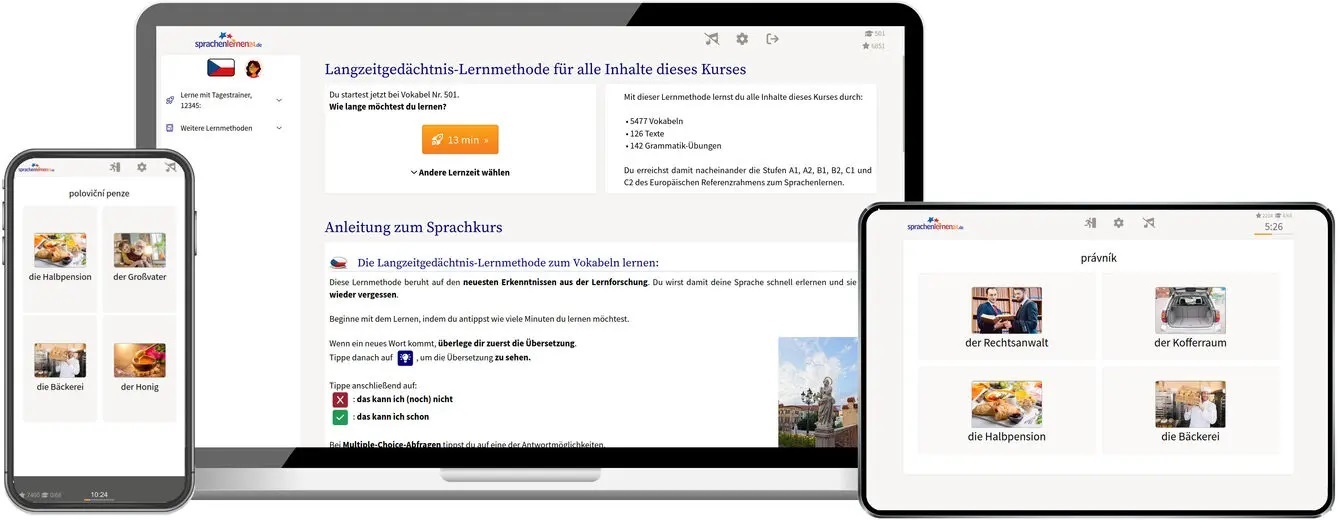This screenshot has width=1340, height=520.
Task: Click Anleitung zum Sprachkurs heading
Action: 414,227
